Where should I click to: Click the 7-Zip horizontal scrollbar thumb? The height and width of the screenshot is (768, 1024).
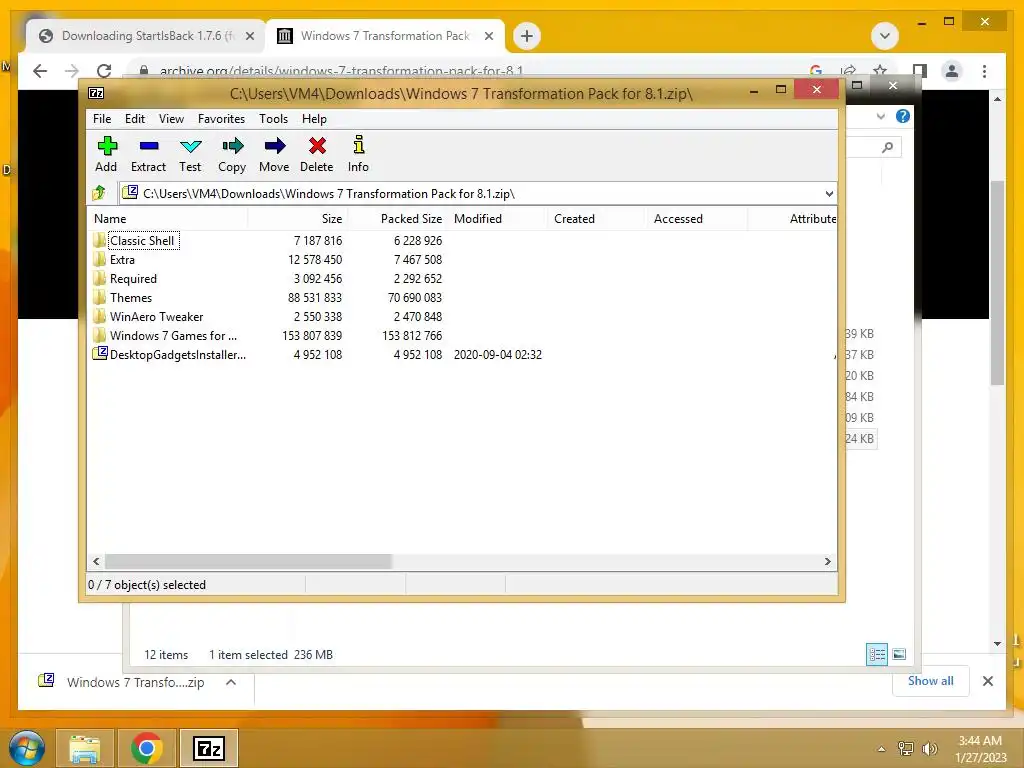pos(248,561)
